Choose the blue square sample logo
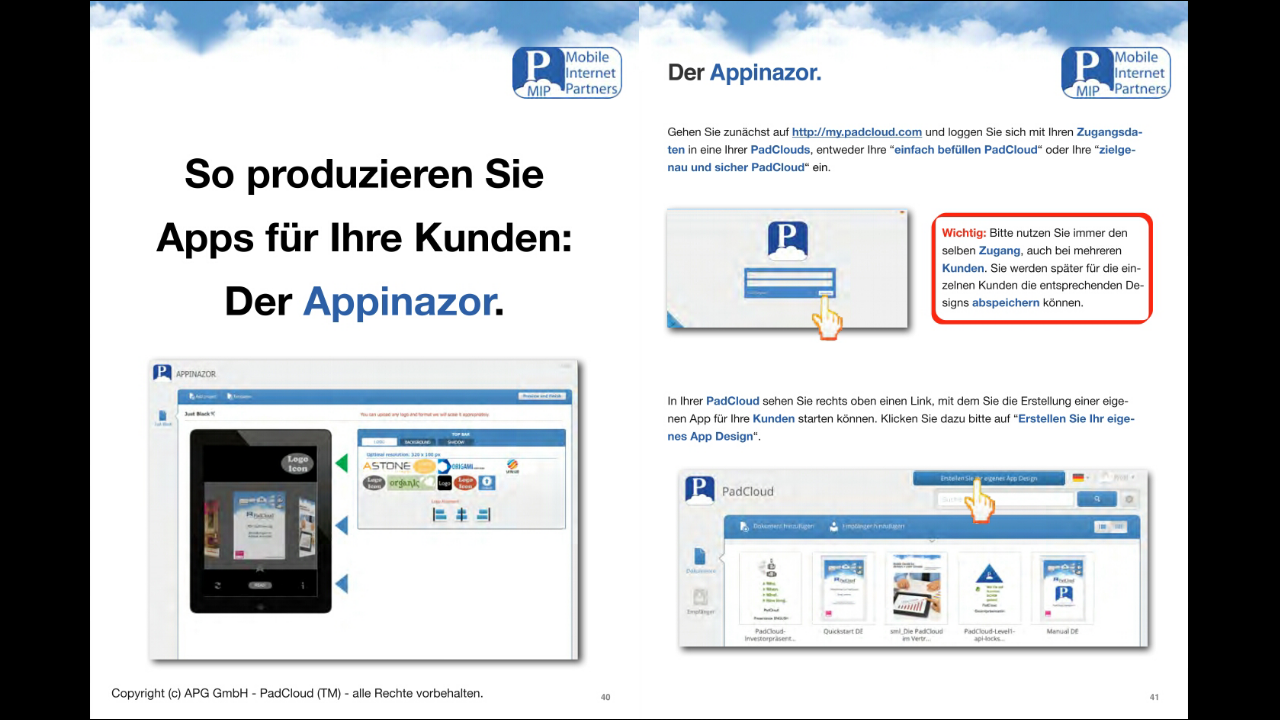This screenshot has width=1280, height=720. (x=487, y=482)
